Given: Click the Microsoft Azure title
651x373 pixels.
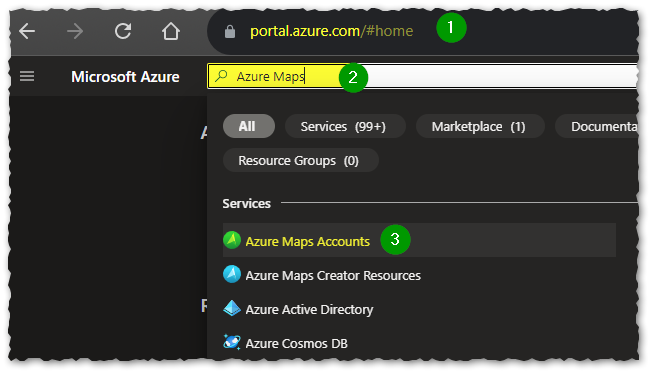Looking at the screenshot, I should [x=125, y=77].
